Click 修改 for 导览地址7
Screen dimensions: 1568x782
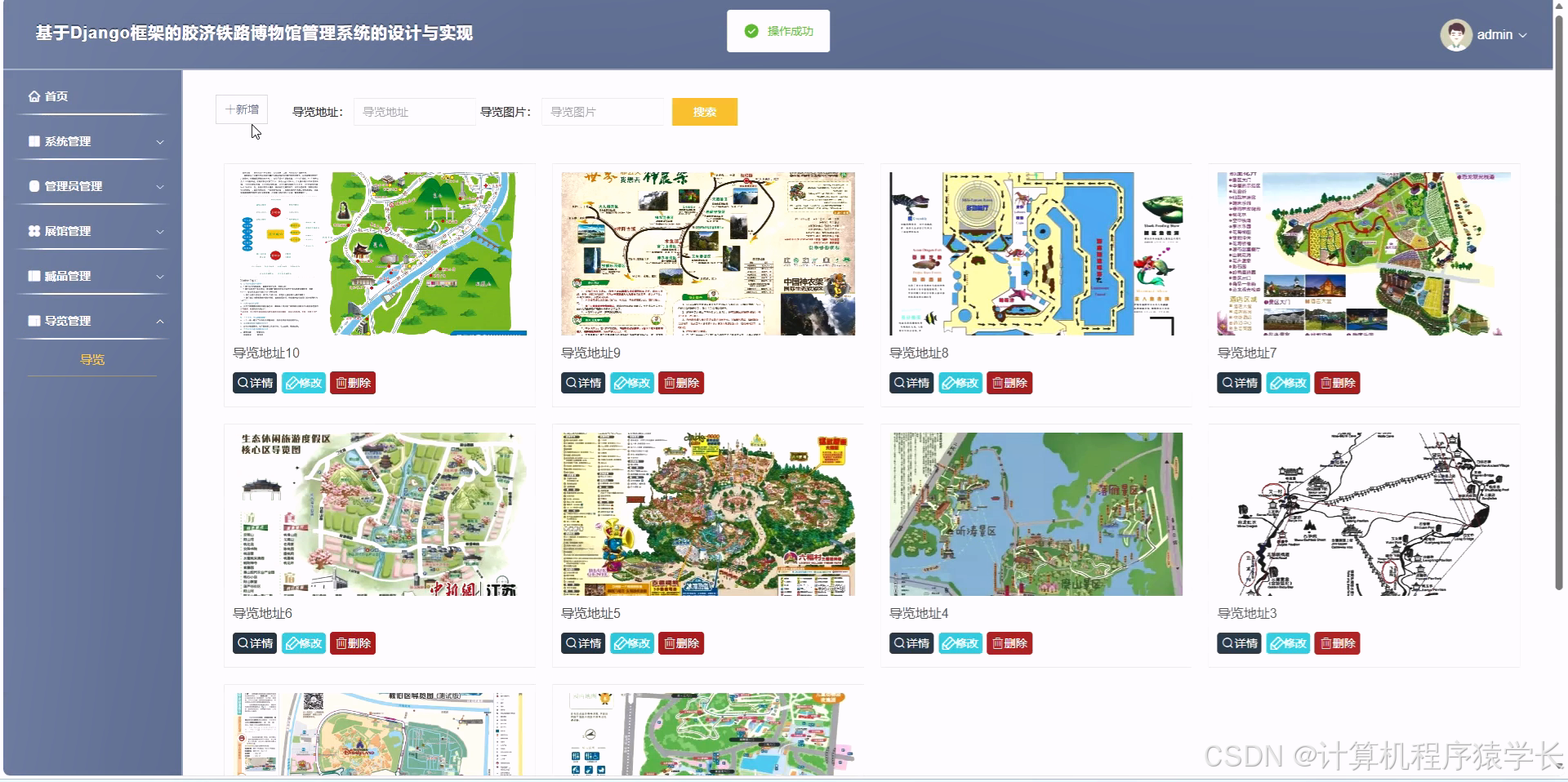click(x=1288, y=383)
